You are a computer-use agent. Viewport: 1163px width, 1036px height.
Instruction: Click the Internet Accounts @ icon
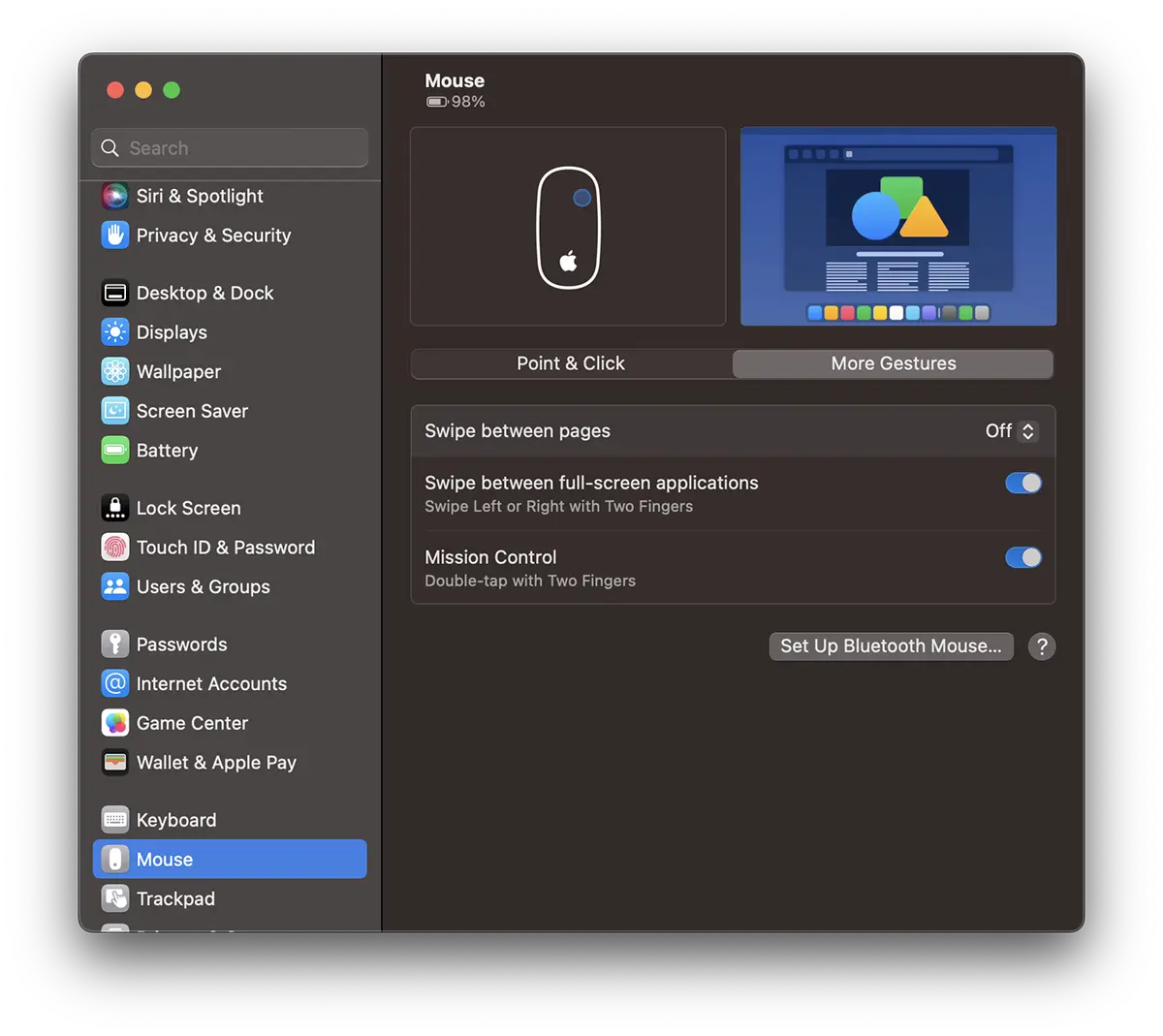115,684
